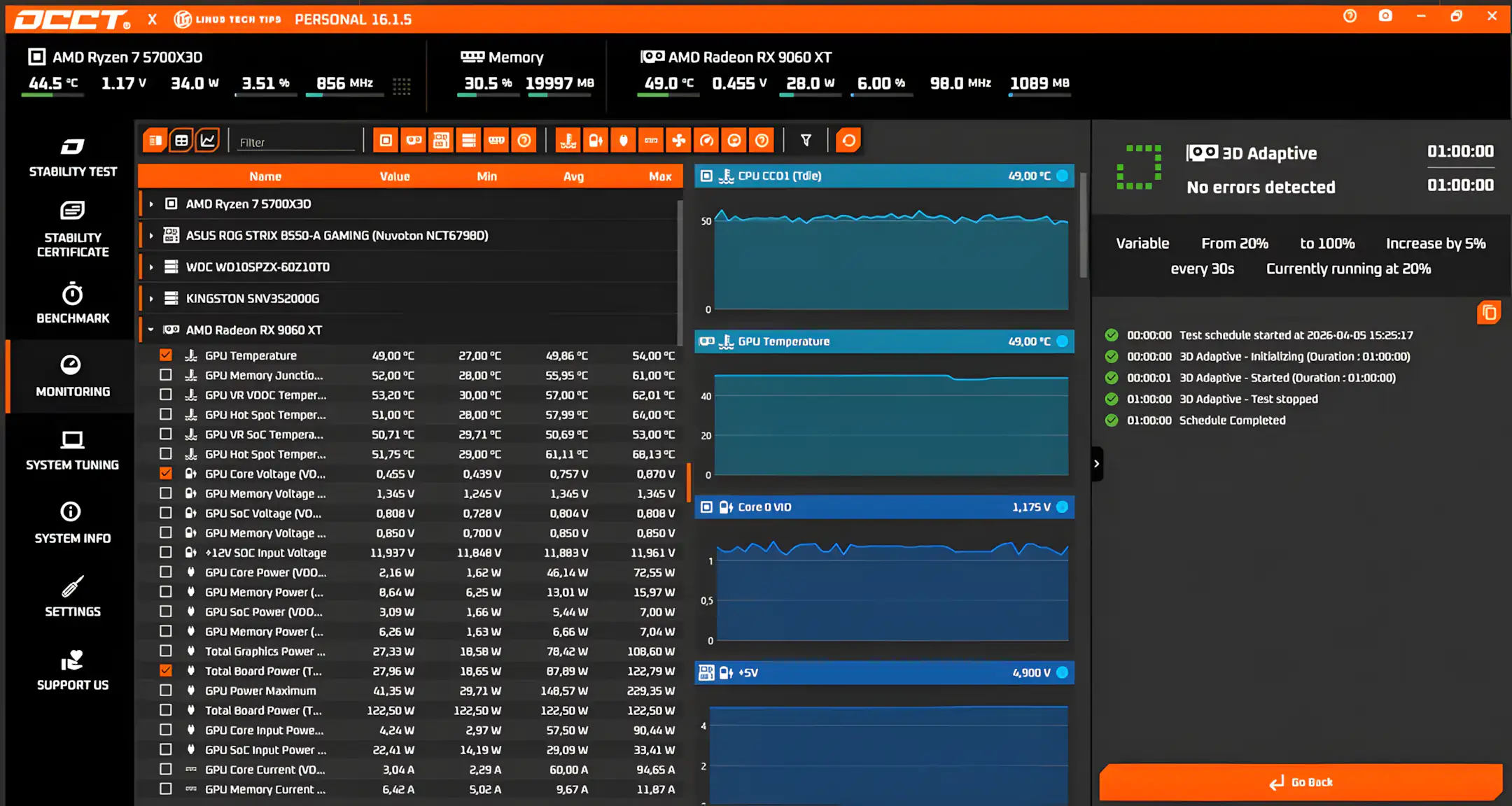1512x806 pixels.
Task: Switch to the table-only view layout icon
Action: [x=155, y=141]
